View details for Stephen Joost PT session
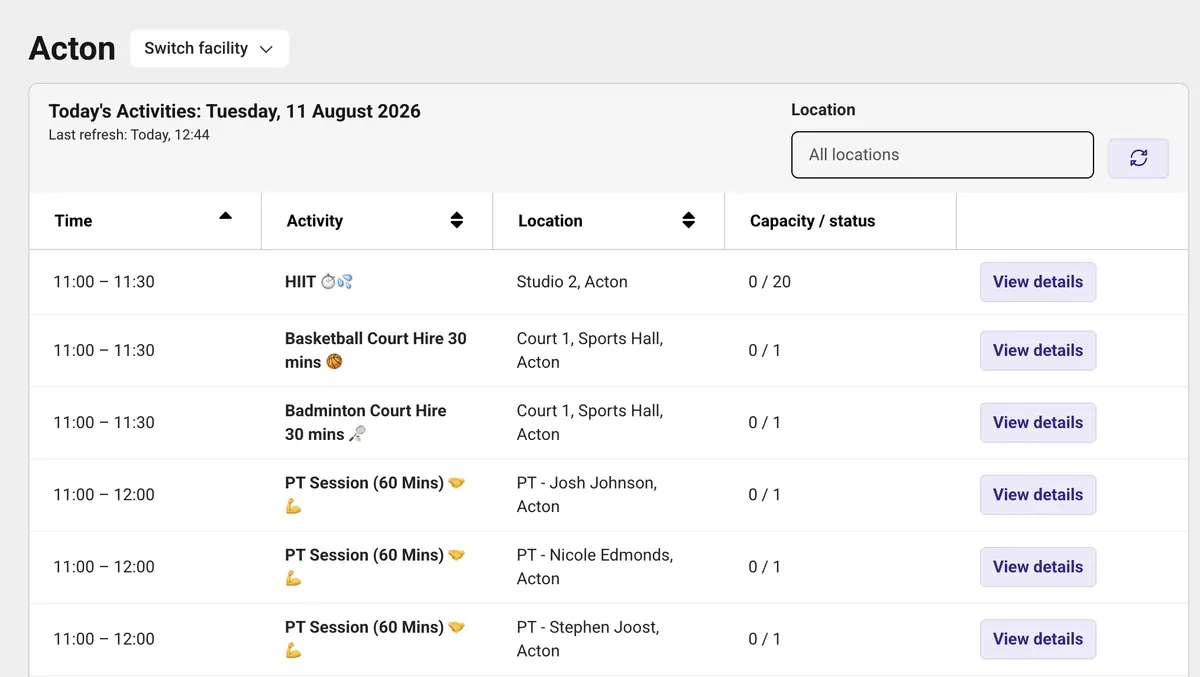Image resolution: width=1200 pixels, height=677 pixels. pyautogui.click(x=1038, y=639)
